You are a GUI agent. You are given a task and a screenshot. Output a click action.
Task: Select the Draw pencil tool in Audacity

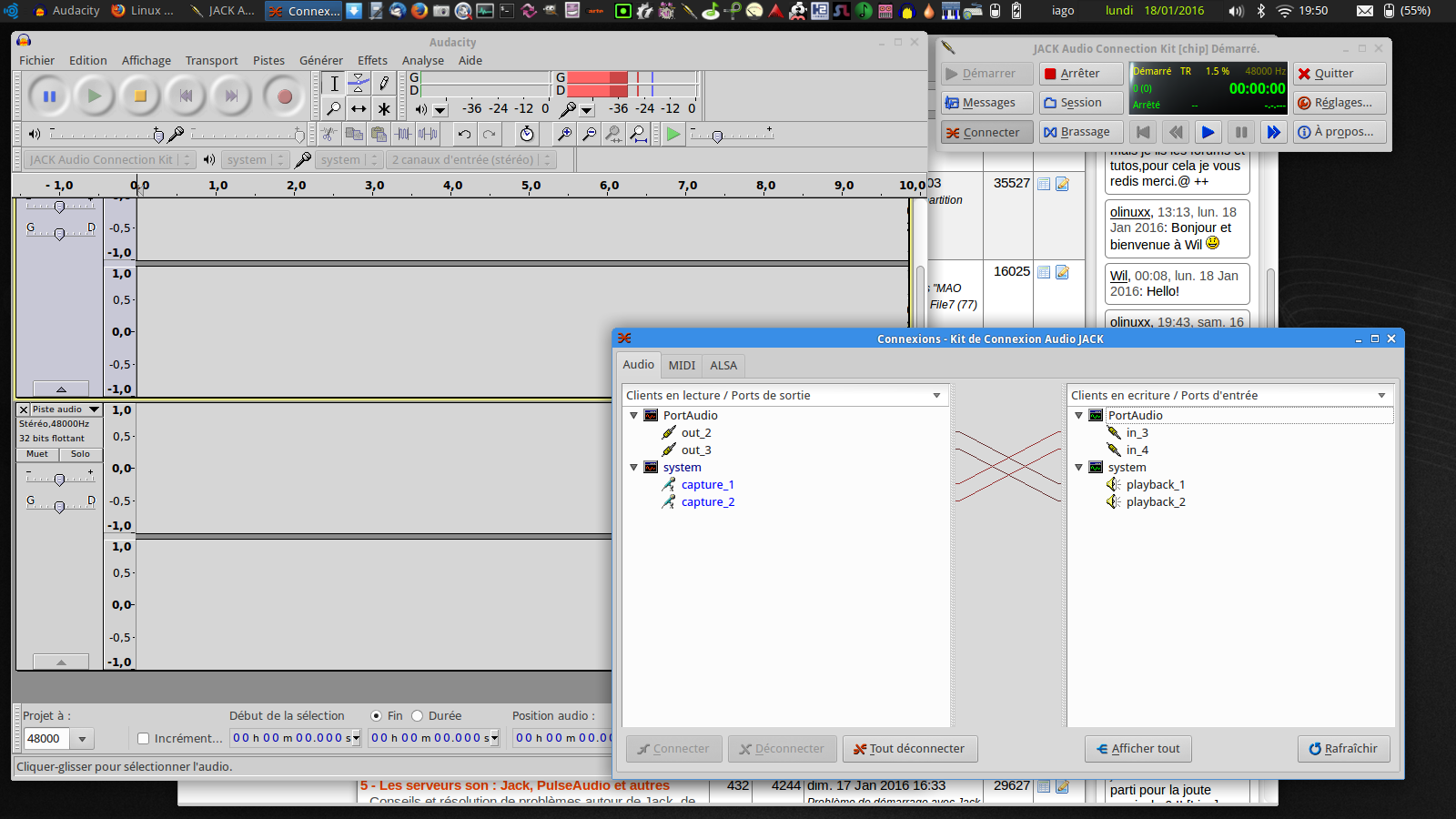(384, 84)
